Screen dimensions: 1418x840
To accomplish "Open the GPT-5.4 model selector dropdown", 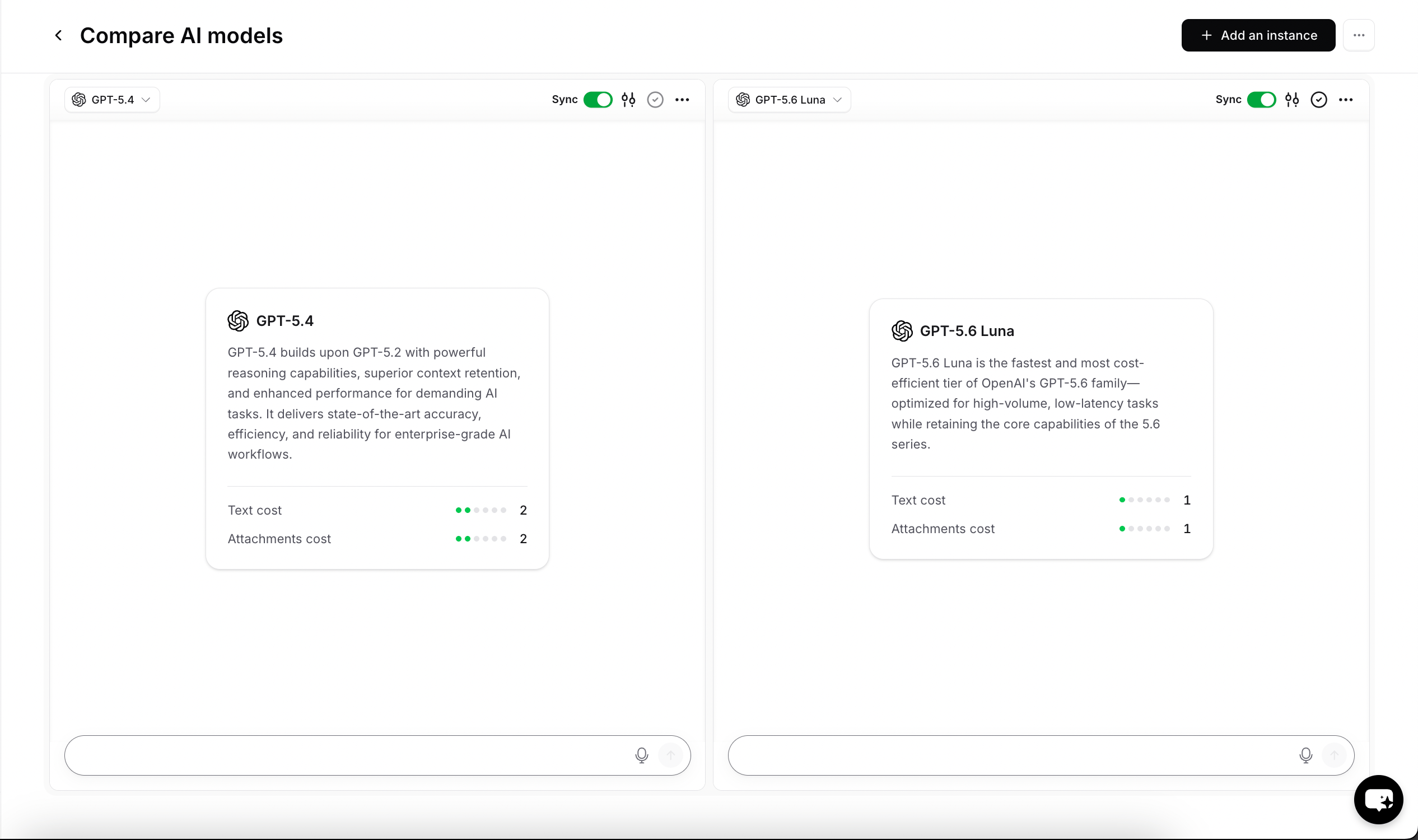I will click(x=112, y=100).
